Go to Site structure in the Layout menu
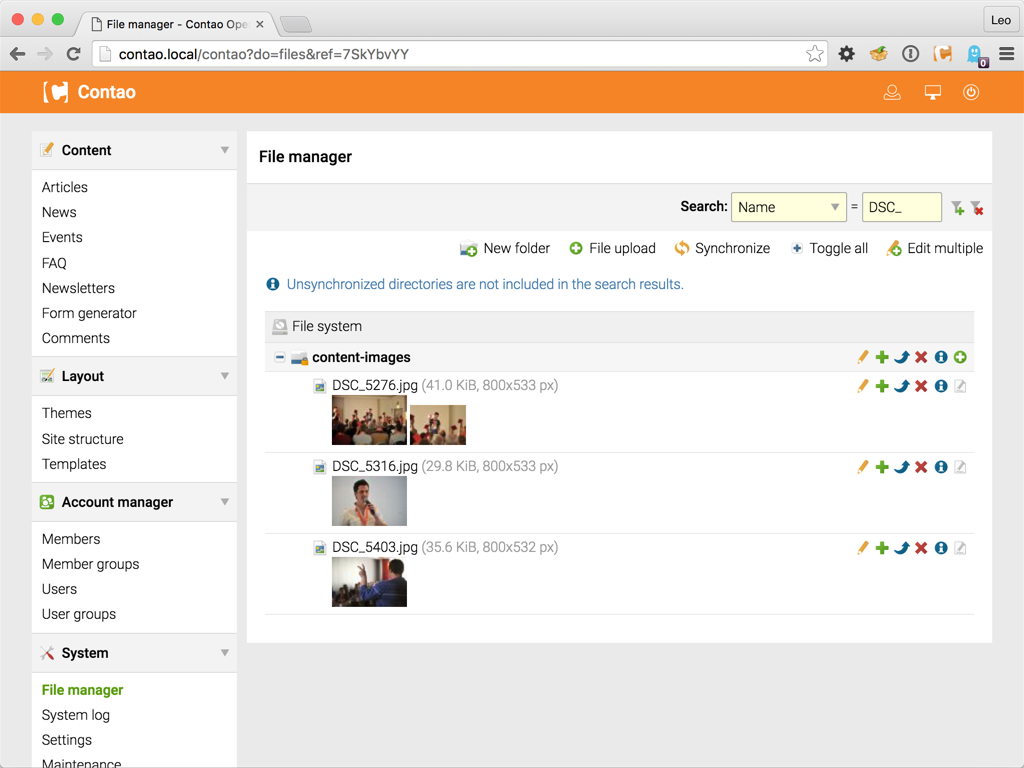Screen dimensions: 1024x768 (x=82, y=439)
